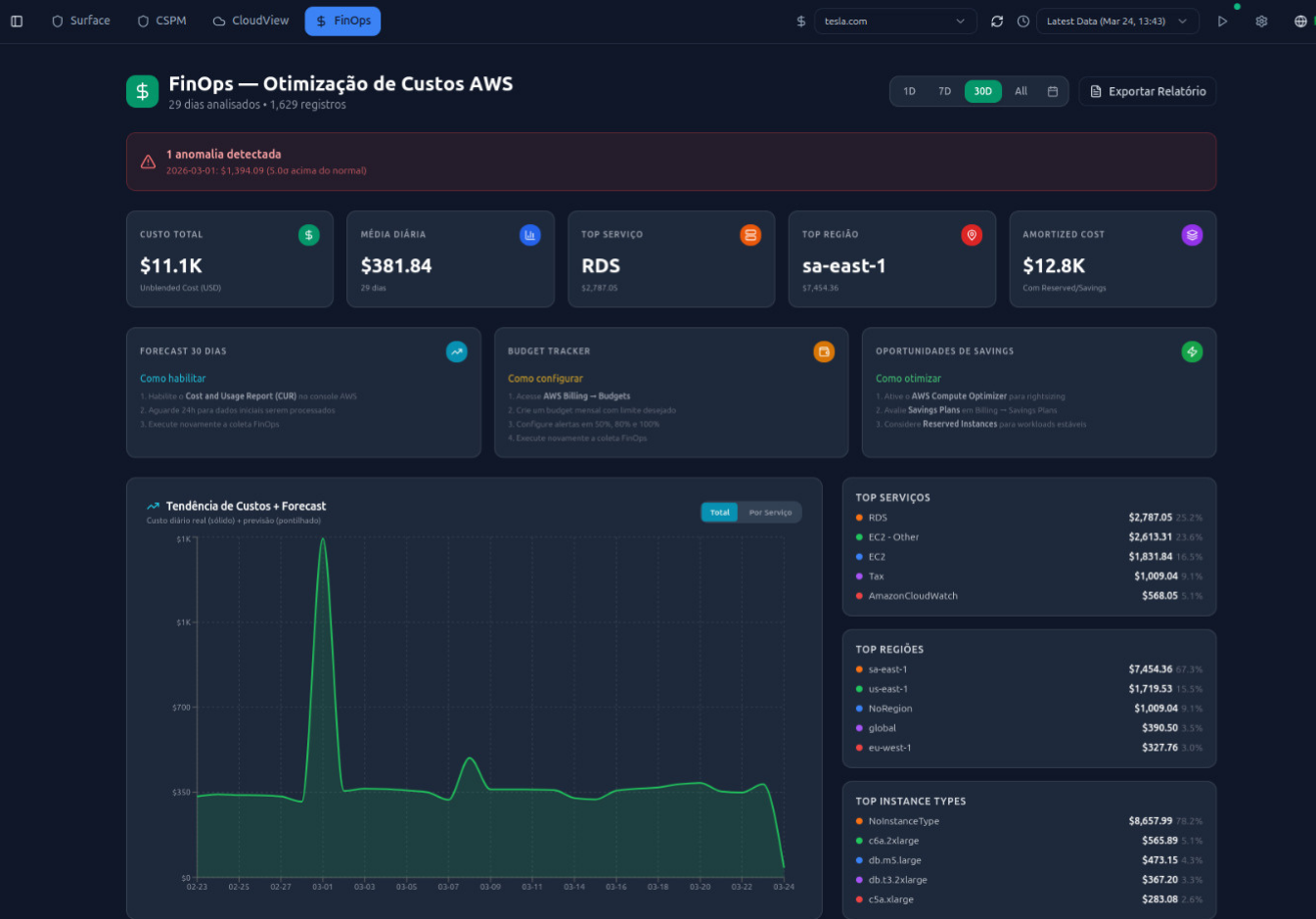The height and width of the screenshot is (919, 1316).
Task: Select the Total chart view
Action: 720,512
